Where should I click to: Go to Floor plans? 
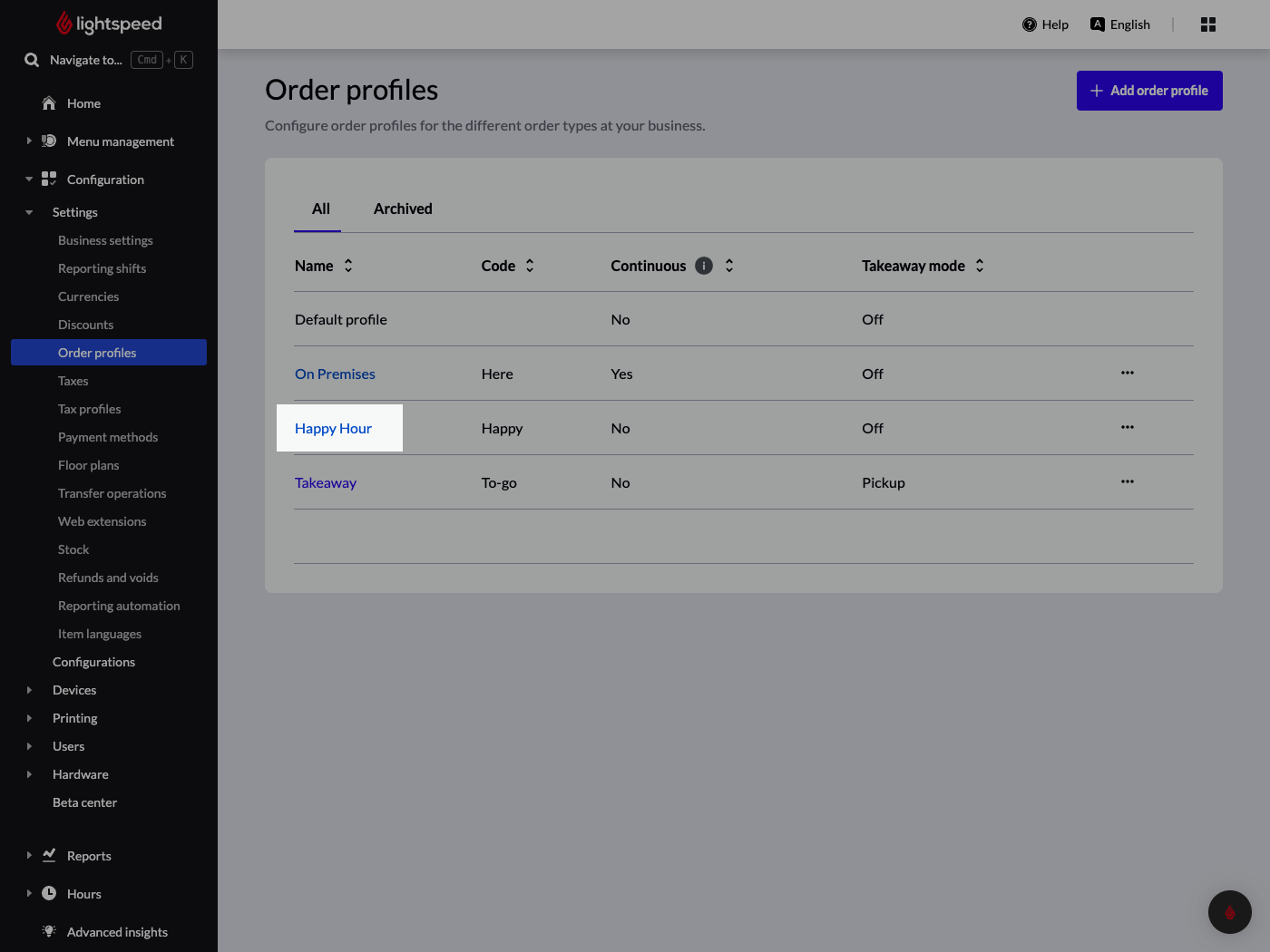tap(88, 465)
